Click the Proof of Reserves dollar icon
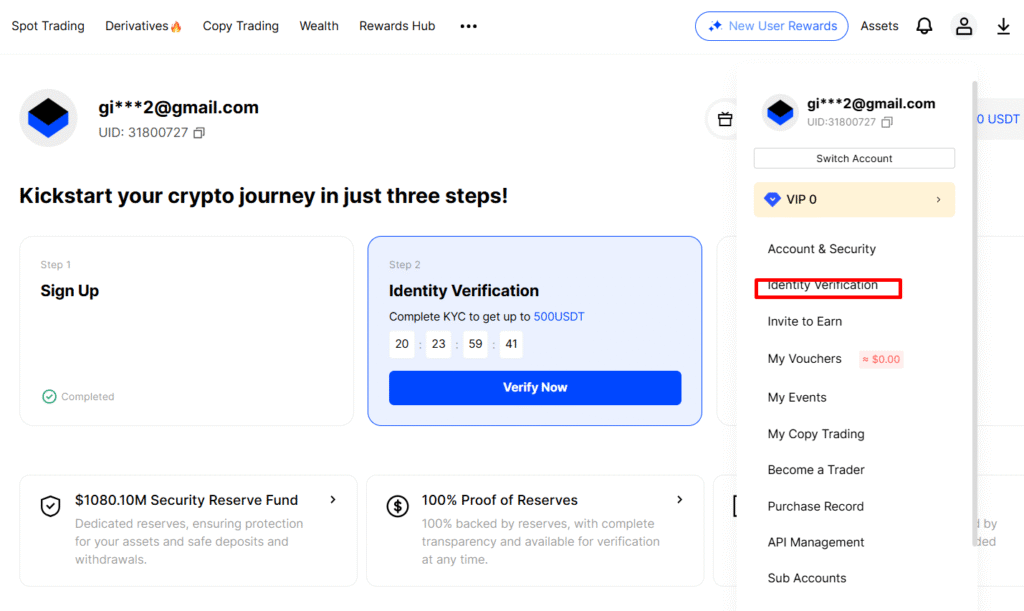Screen dimensions: 1024x611 (397, 506)
